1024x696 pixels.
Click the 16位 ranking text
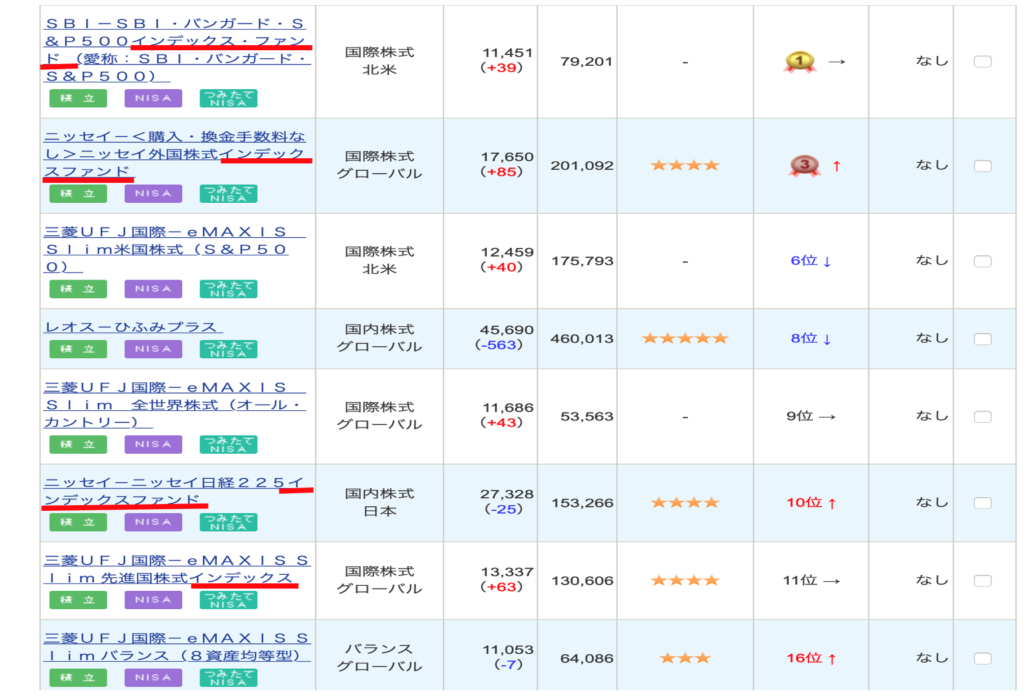point(804,657)
